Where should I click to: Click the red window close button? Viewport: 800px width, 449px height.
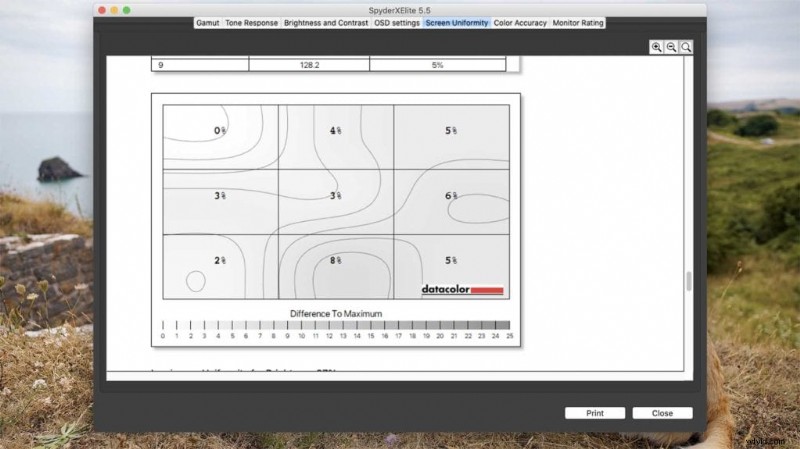pos(102,10)
